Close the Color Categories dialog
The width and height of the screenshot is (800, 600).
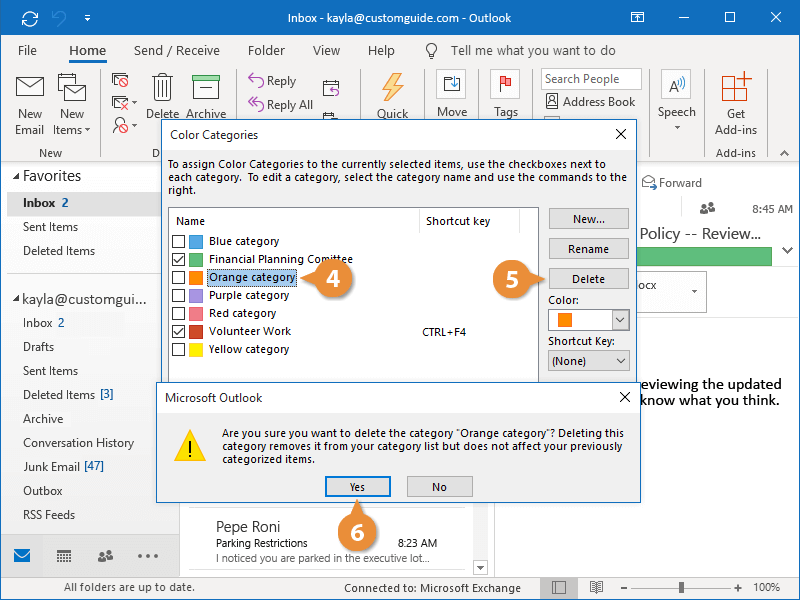[621, 134]
